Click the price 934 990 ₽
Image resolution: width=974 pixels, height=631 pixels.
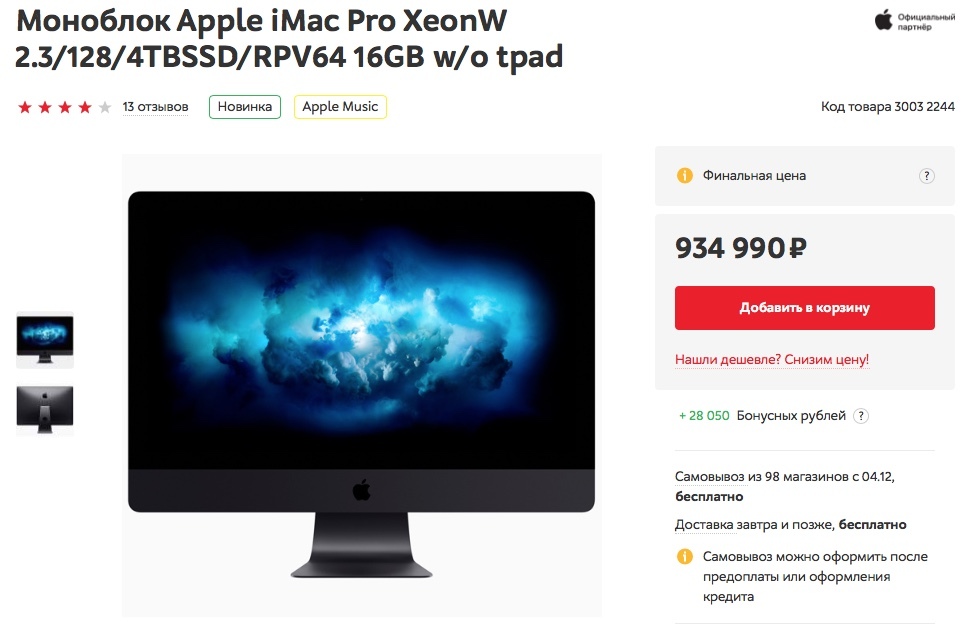[x=740, y=248]
